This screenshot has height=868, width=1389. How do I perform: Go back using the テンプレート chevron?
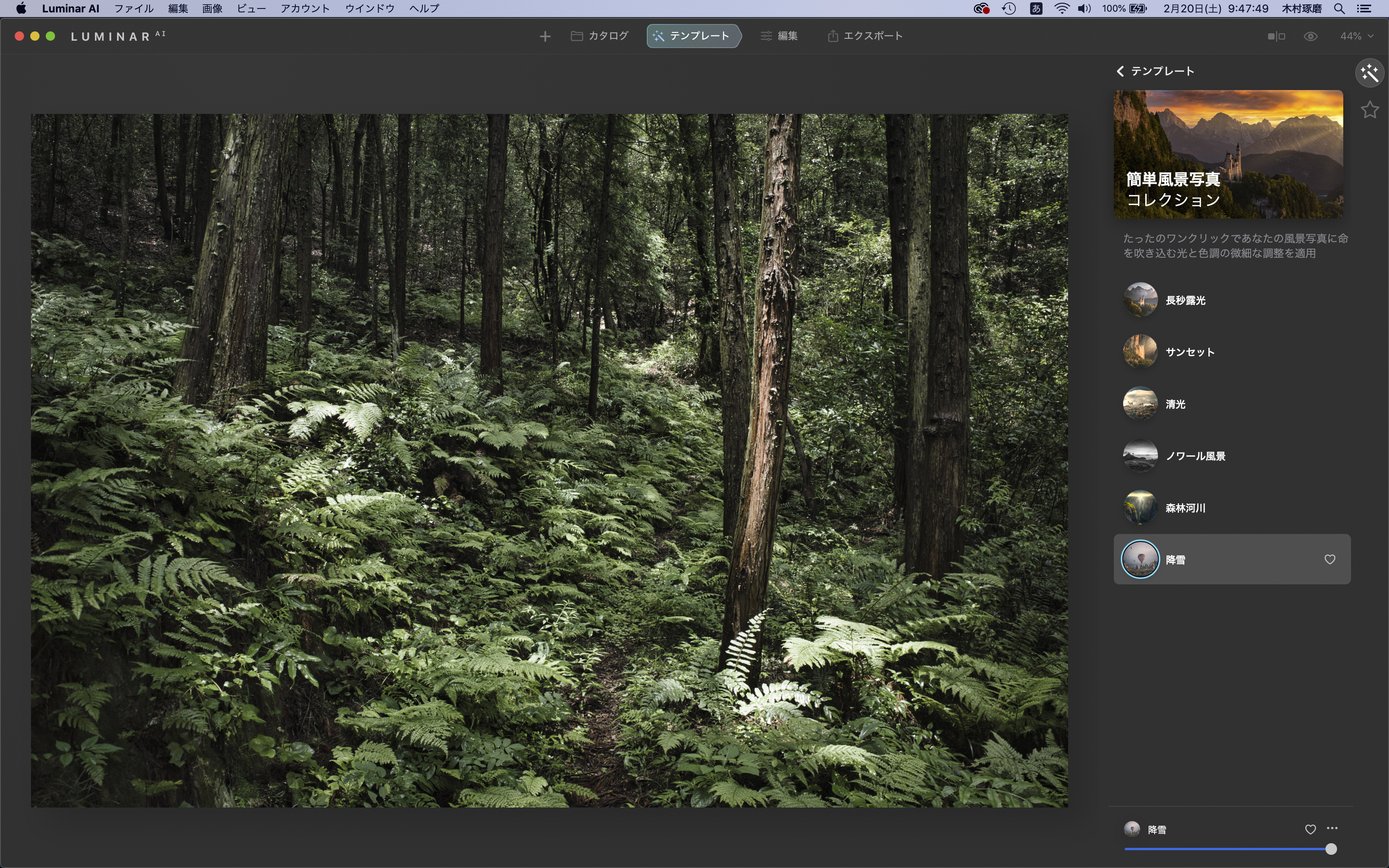1120,71
